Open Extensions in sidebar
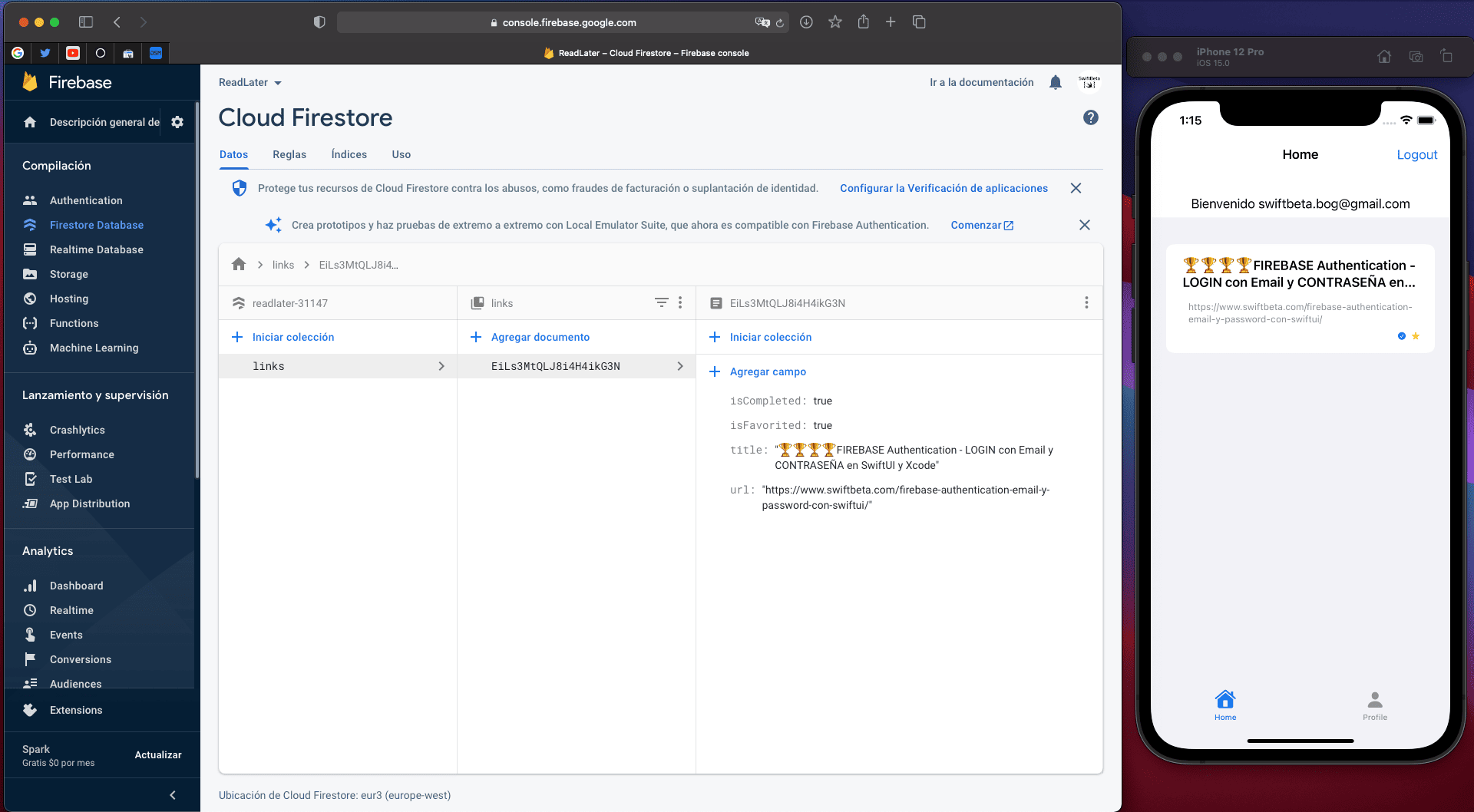1474x812 pixels. tap(75, 710)
